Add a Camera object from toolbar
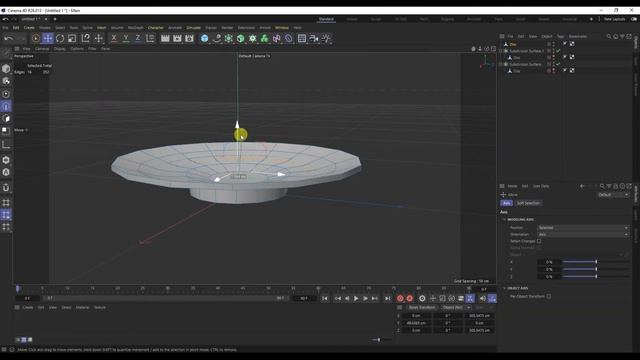Screen dimensions: 640x360 pyautogui.click(x=314, y=38)
